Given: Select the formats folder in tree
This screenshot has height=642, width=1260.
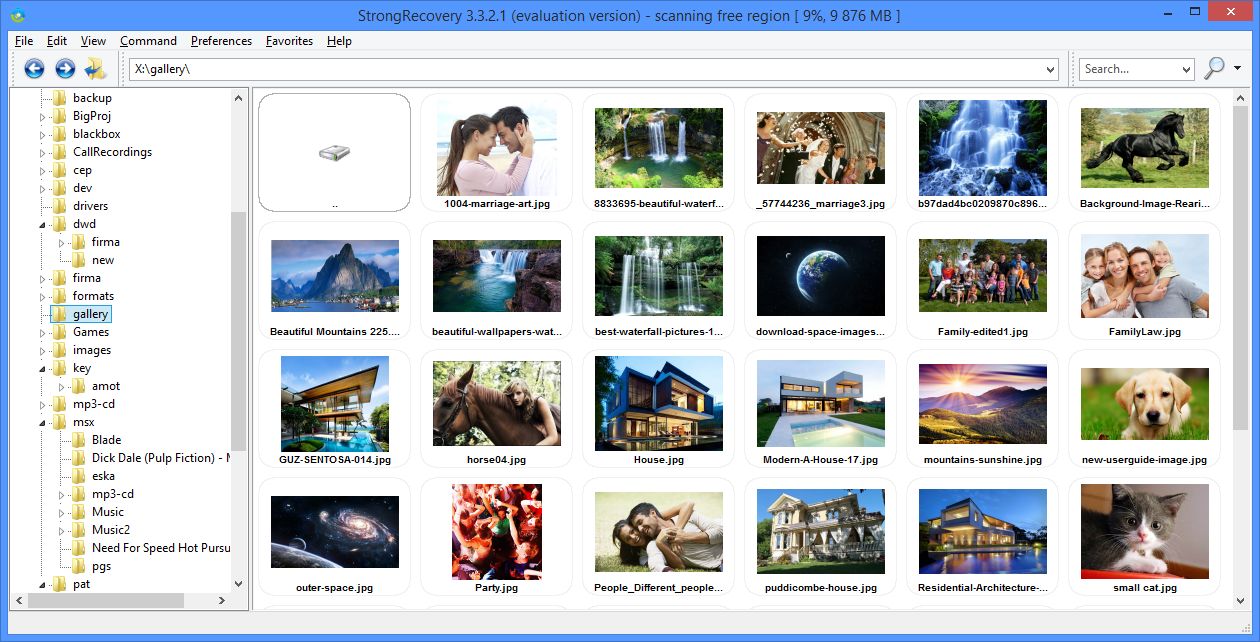Looking at the screenshot, I should tap(93, 296).
